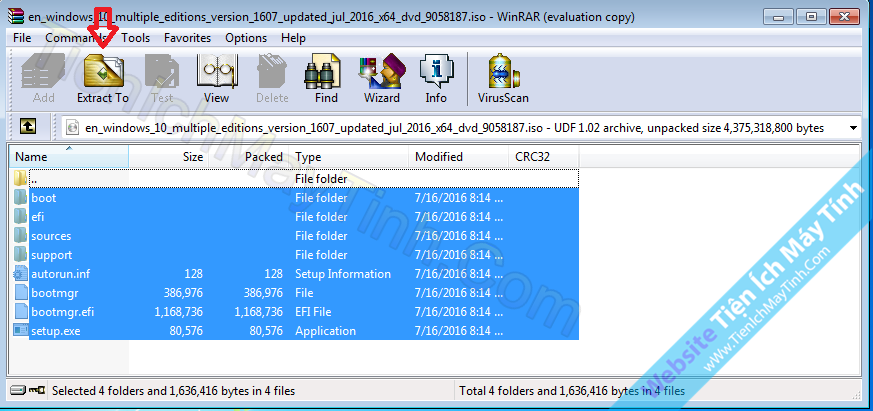Select the 'bootmgr.efi' file name
The image size is (873, 411).
[63, 311]
